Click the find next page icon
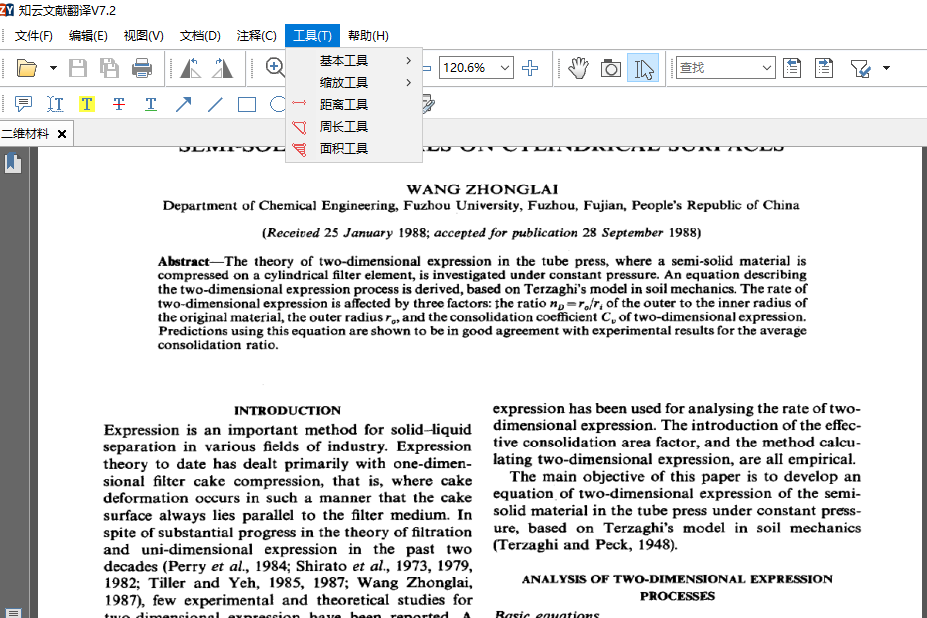 tap(824, 68)
